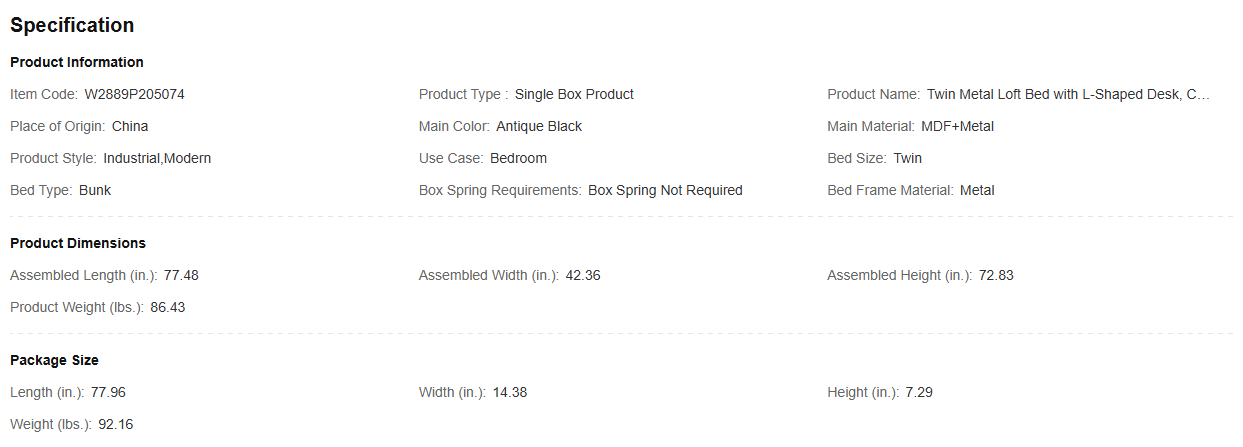Click the Assembled Height value 72.83
Image resolution: width=1243 pixels, height=447 pixels.
(x=996, y=275)
